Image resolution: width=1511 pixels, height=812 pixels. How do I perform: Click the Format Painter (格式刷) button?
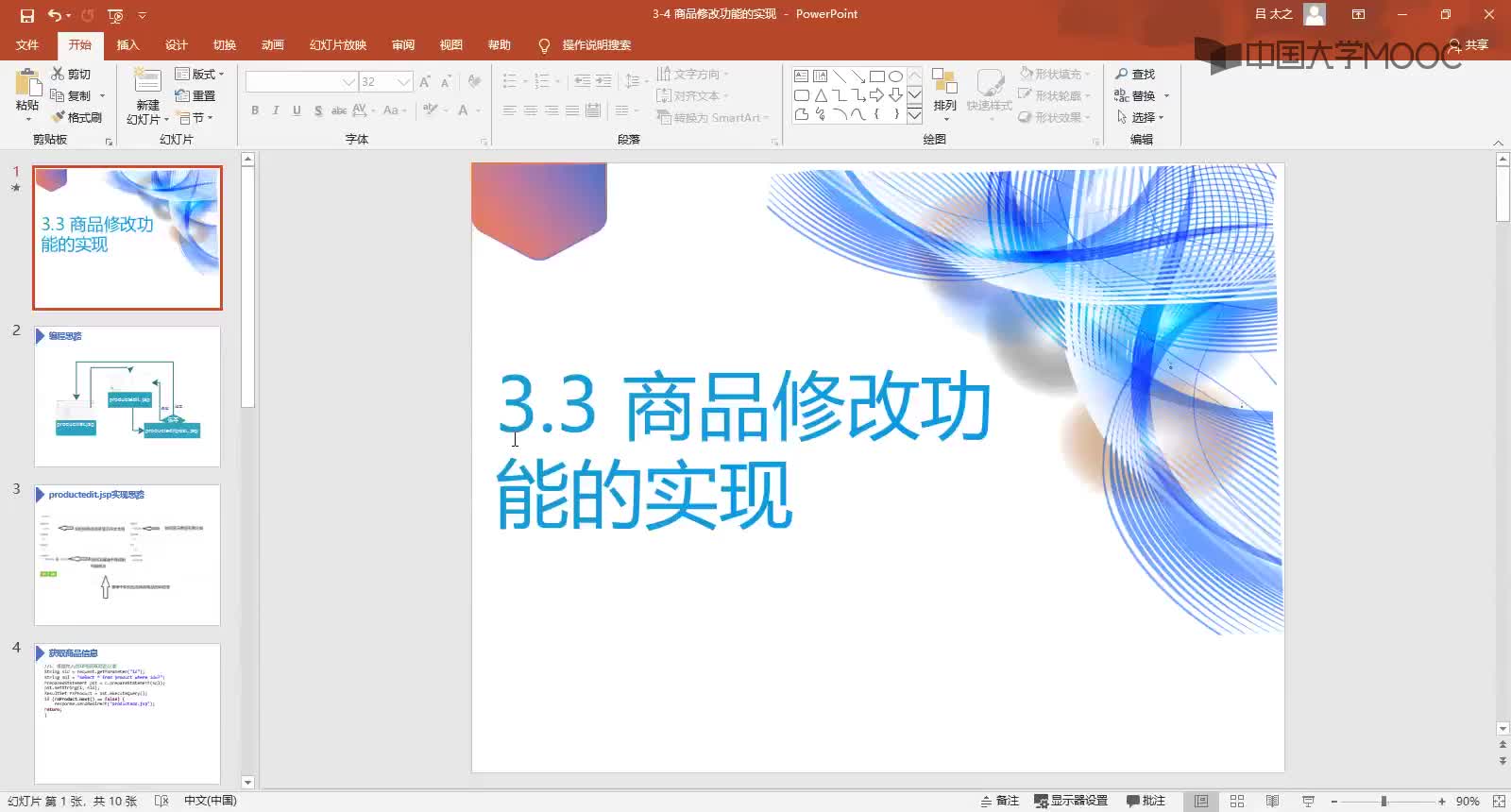pyautogui.click(x=76, y=117)
